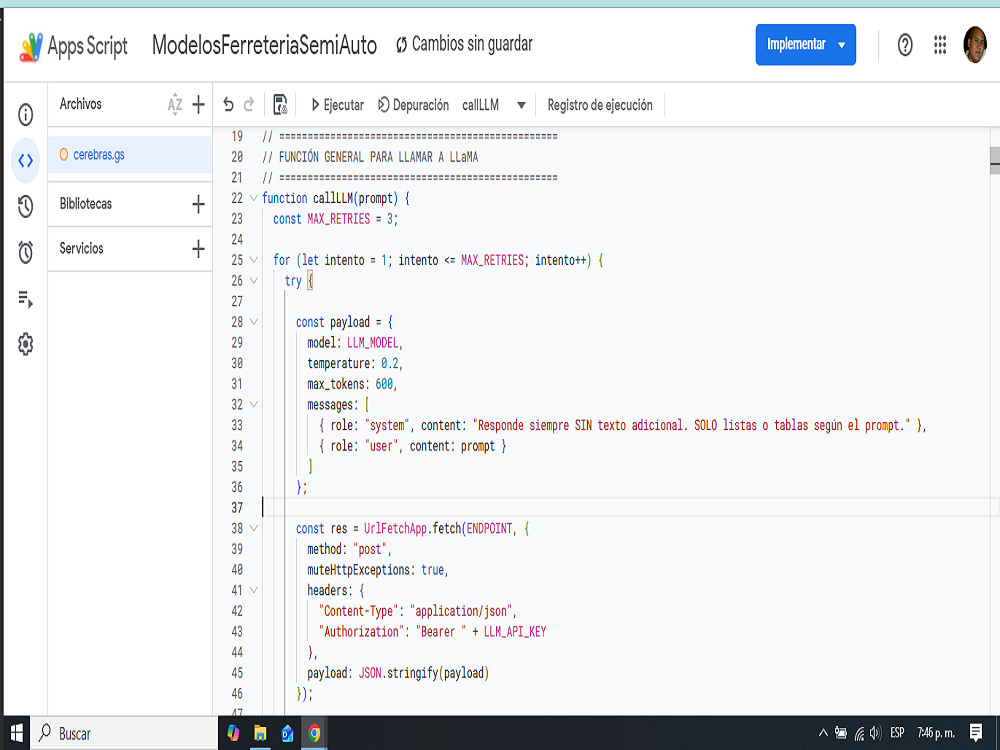
Task: Open the clock showing 7:46 p. m.
Action: (936, 733)
